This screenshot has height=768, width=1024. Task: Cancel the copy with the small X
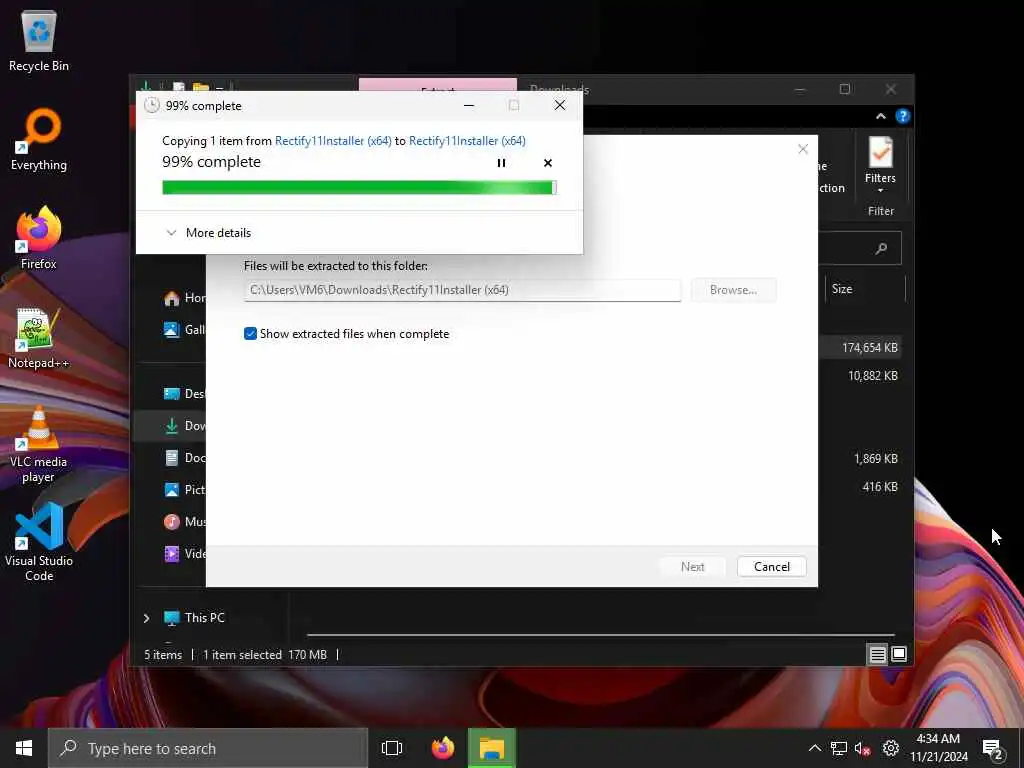pos(548,163)
